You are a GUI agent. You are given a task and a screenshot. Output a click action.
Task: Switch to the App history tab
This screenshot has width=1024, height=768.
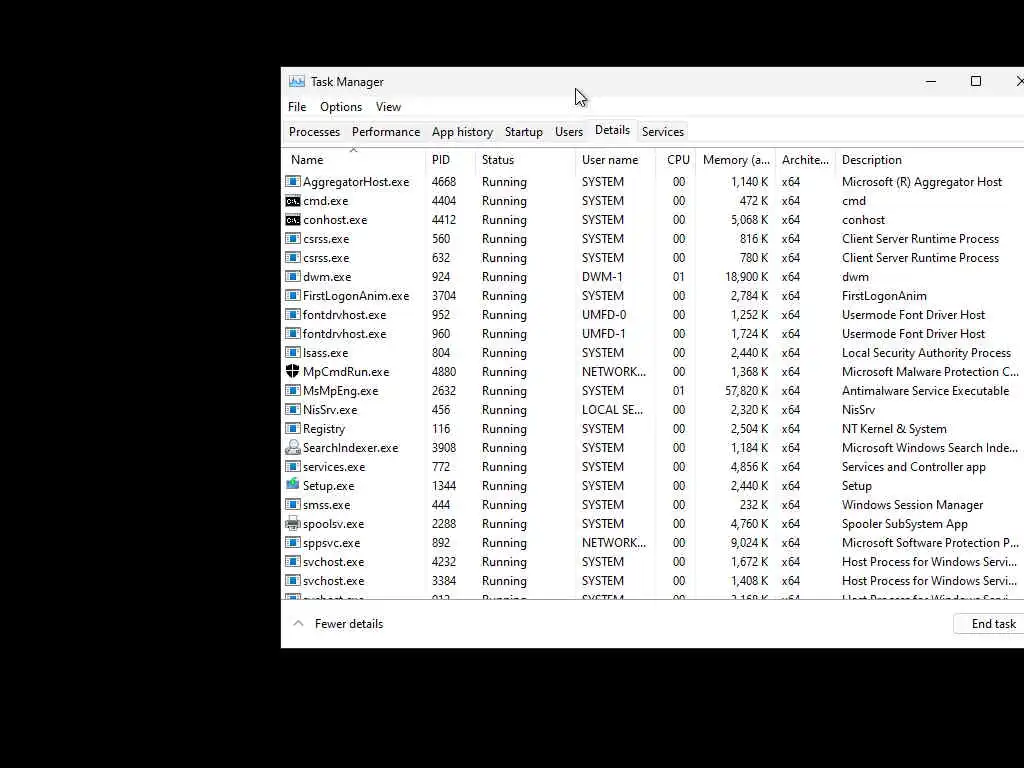coord(462,131)
